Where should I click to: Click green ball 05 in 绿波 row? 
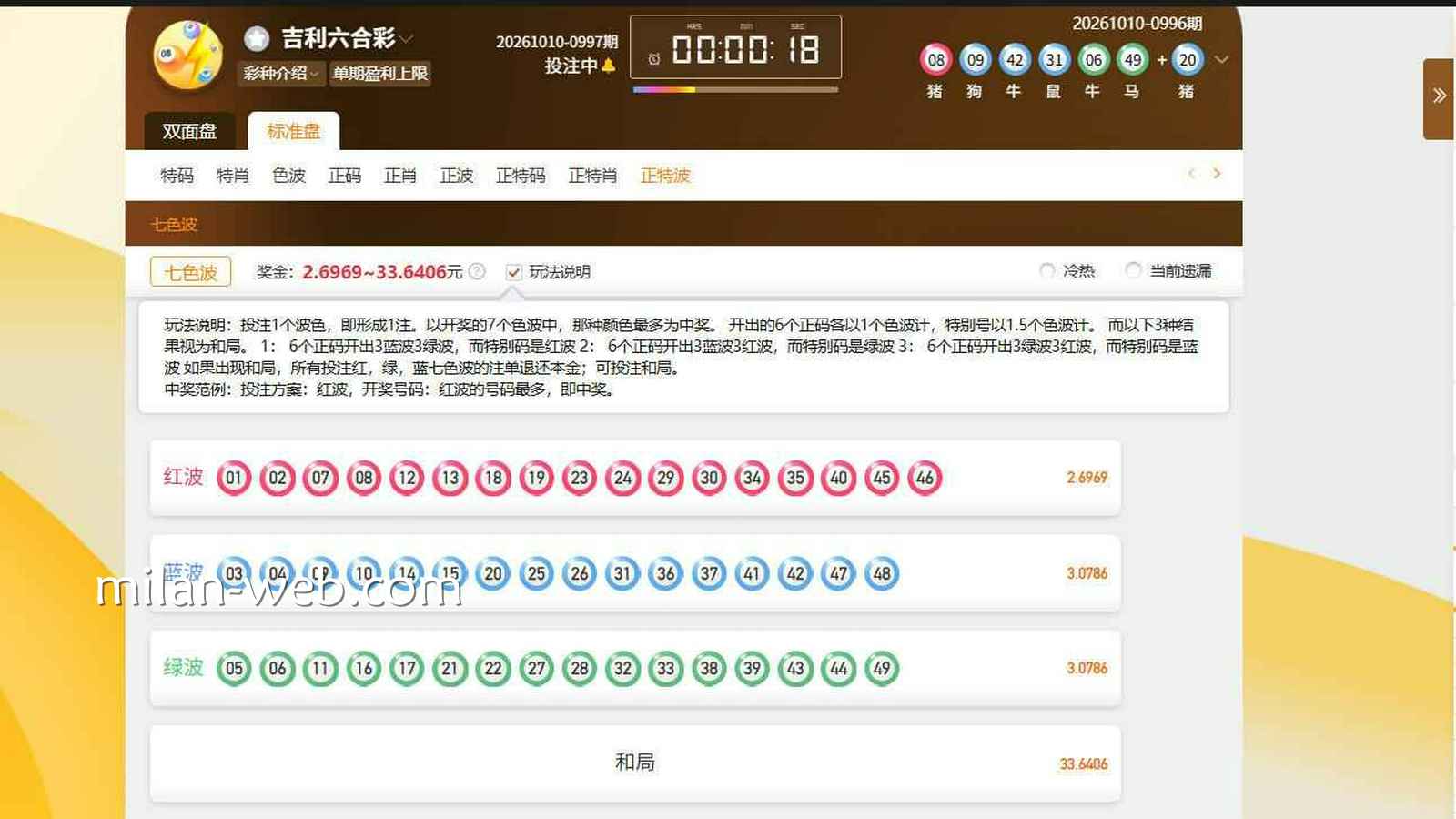(x=234, y=669)
